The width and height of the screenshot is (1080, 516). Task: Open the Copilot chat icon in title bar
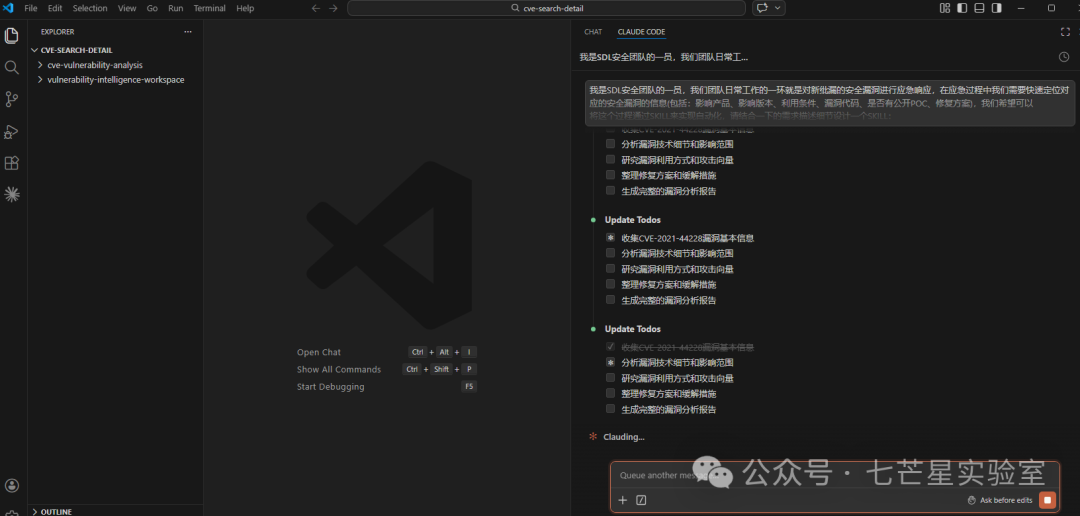pyautogui.click(x=762, y=8)
